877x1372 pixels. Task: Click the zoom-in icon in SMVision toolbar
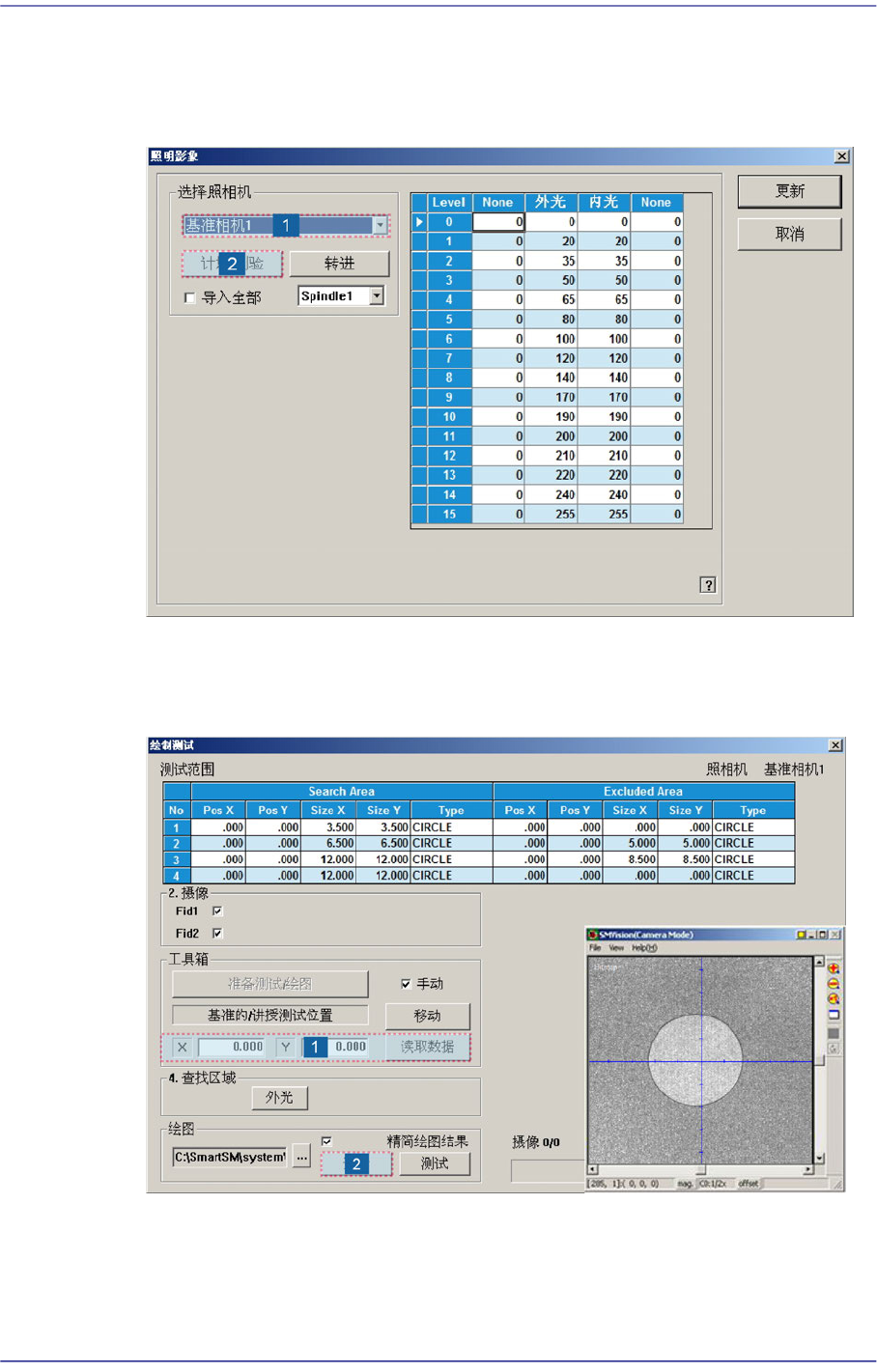click(x=834, y=967)
